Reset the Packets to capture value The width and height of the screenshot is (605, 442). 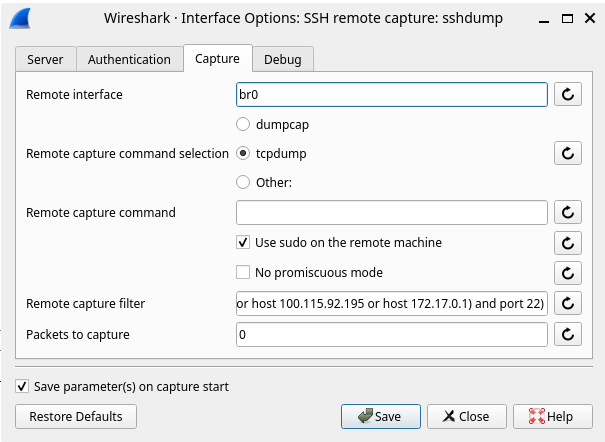[x=567, y=335]
